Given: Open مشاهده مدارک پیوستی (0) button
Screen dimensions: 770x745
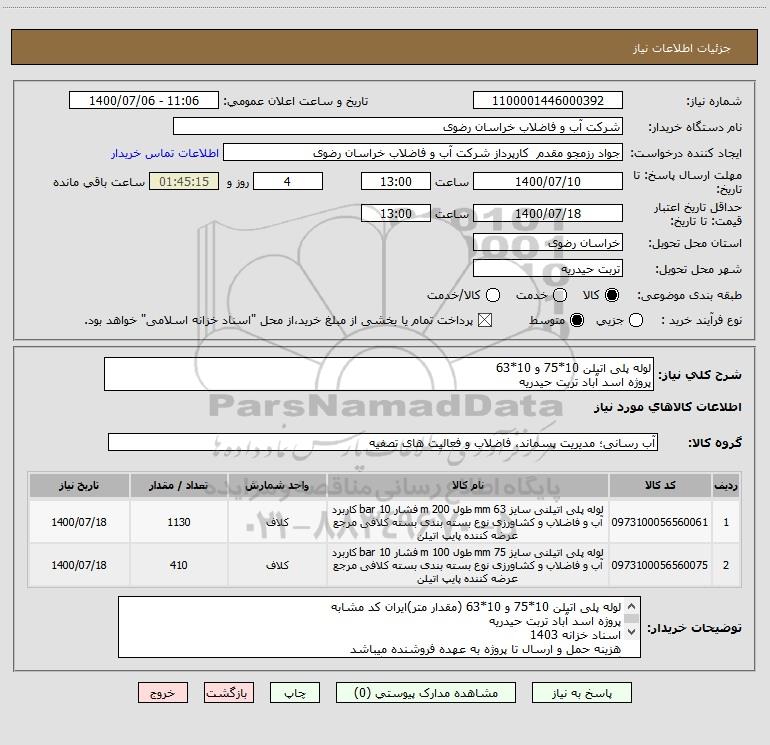Looking at the screenshot, I should coord(426,692).
